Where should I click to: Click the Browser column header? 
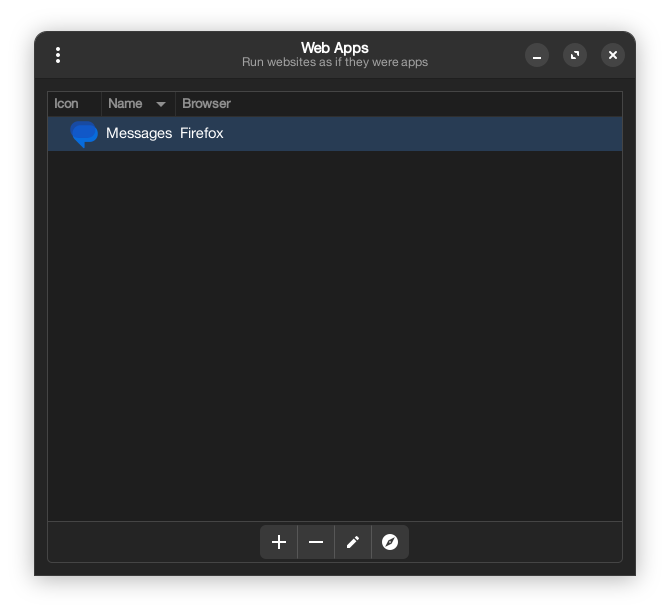click(399, 104)
